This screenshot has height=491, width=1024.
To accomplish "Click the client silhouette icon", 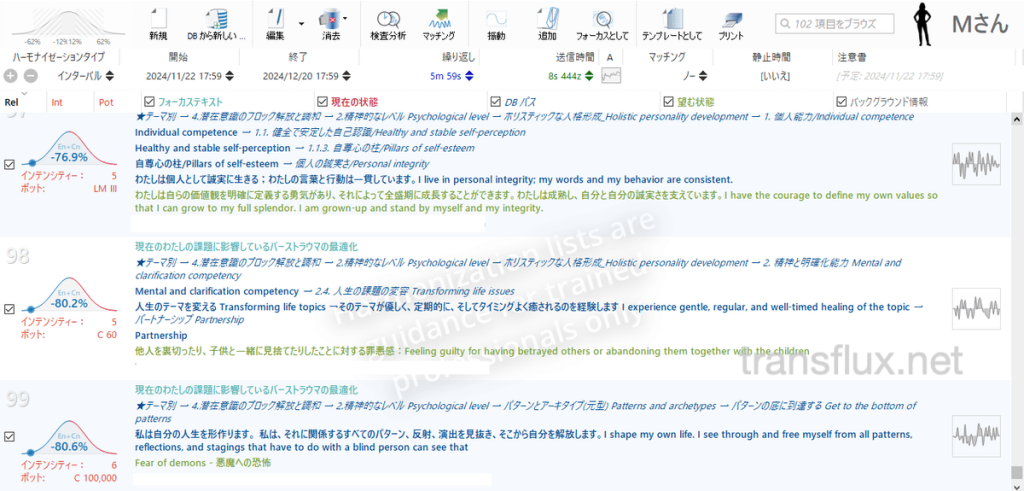I will click(x=924, y=24).
